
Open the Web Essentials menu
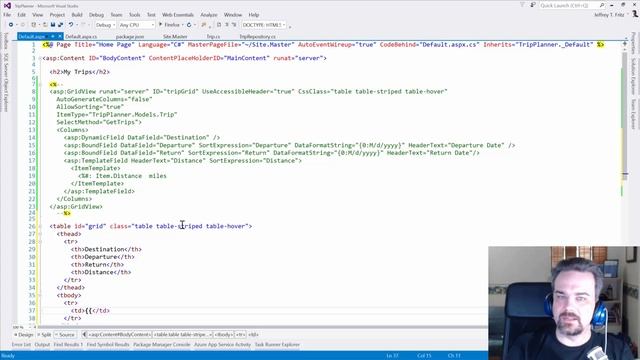(178, 15)
